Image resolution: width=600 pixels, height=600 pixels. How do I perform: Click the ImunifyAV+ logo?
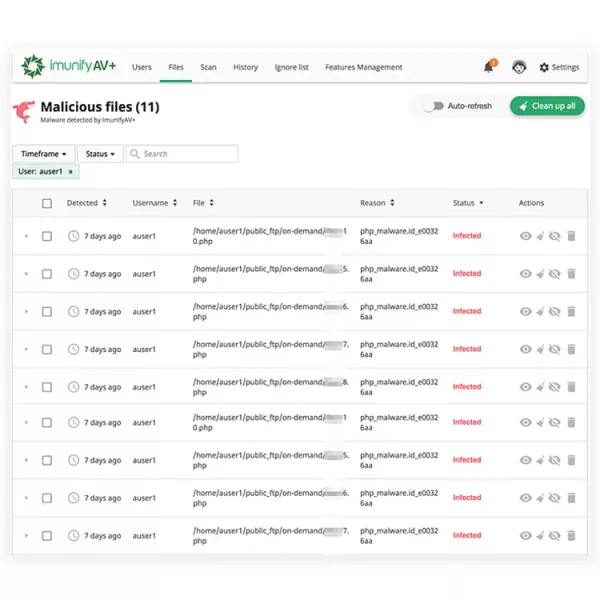68,66
